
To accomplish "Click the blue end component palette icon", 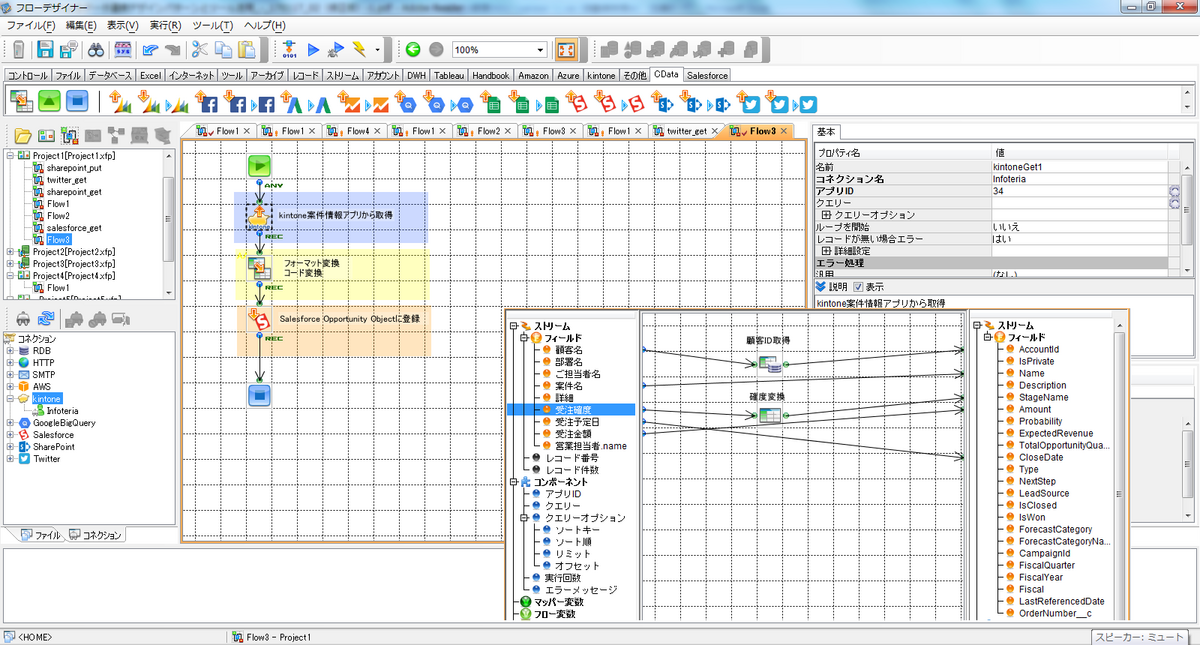I will 77,101.
